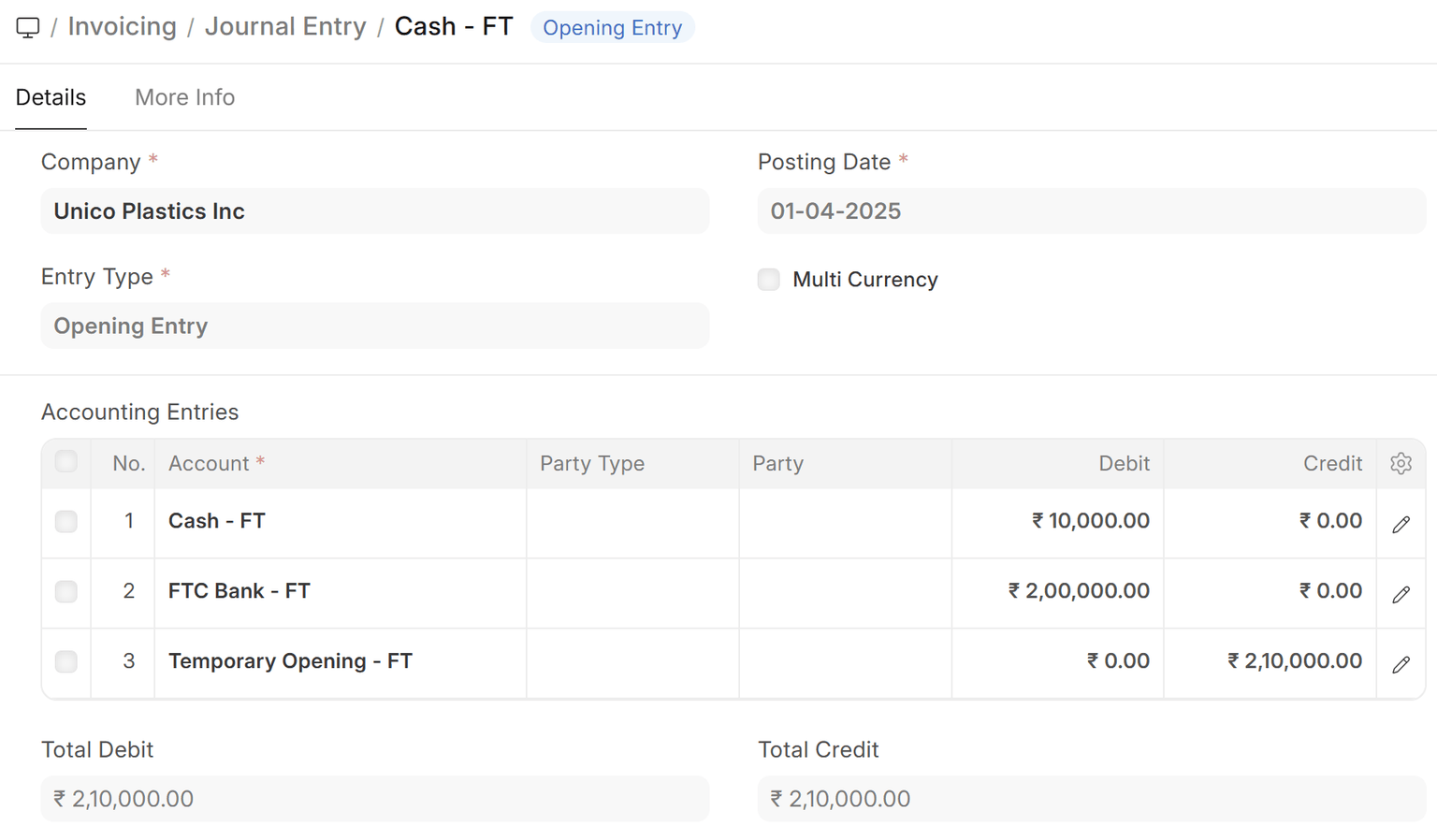The width and height of the screenshot is (1437, 840).
Task: Click the desktop home icon in breadcrumb
Action: pyautogui.click(x=28, y=28)
